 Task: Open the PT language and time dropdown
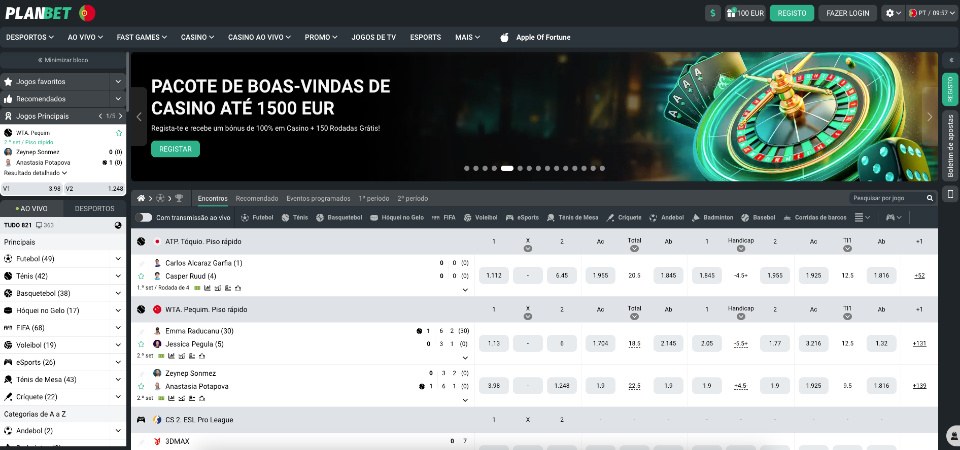pyautogui.click(x=930, y=13)
